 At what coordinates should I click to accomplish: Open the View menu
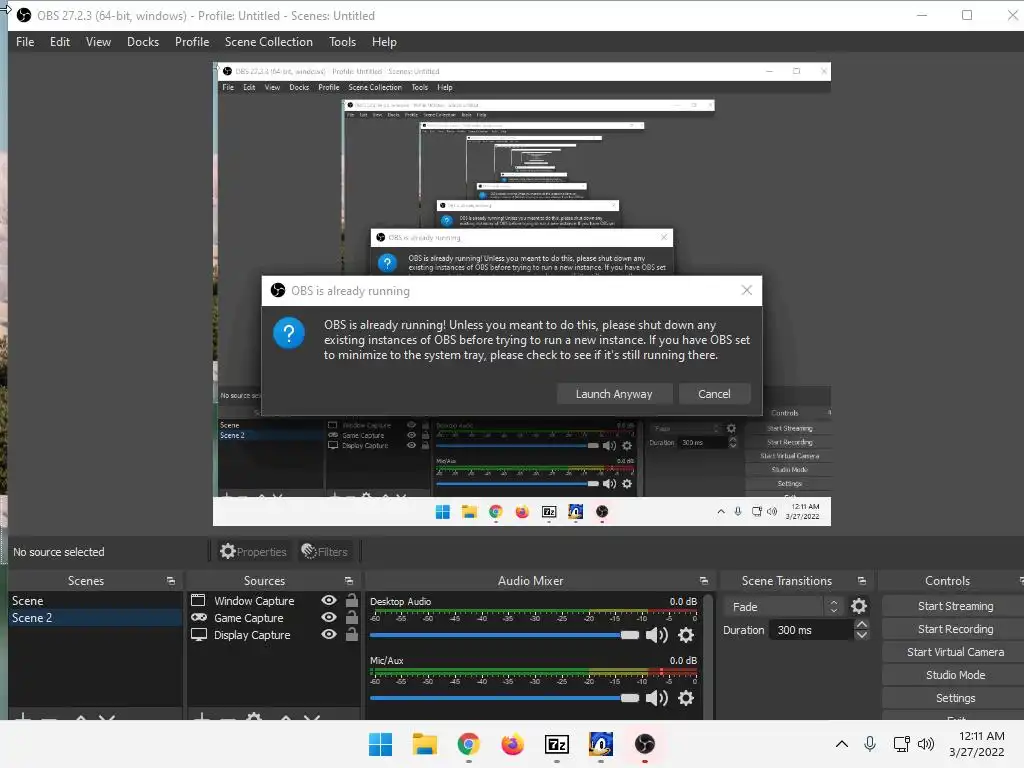(x=98, y=42)
